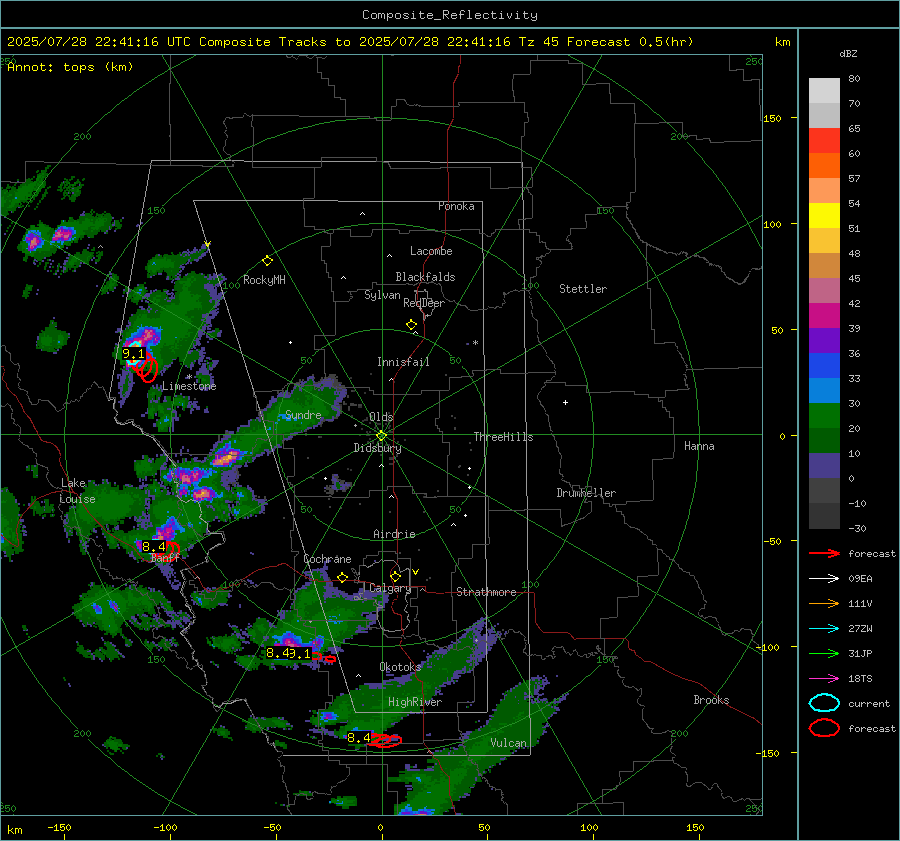
Task: Select the RockyMH label
Action: point(264,280)
